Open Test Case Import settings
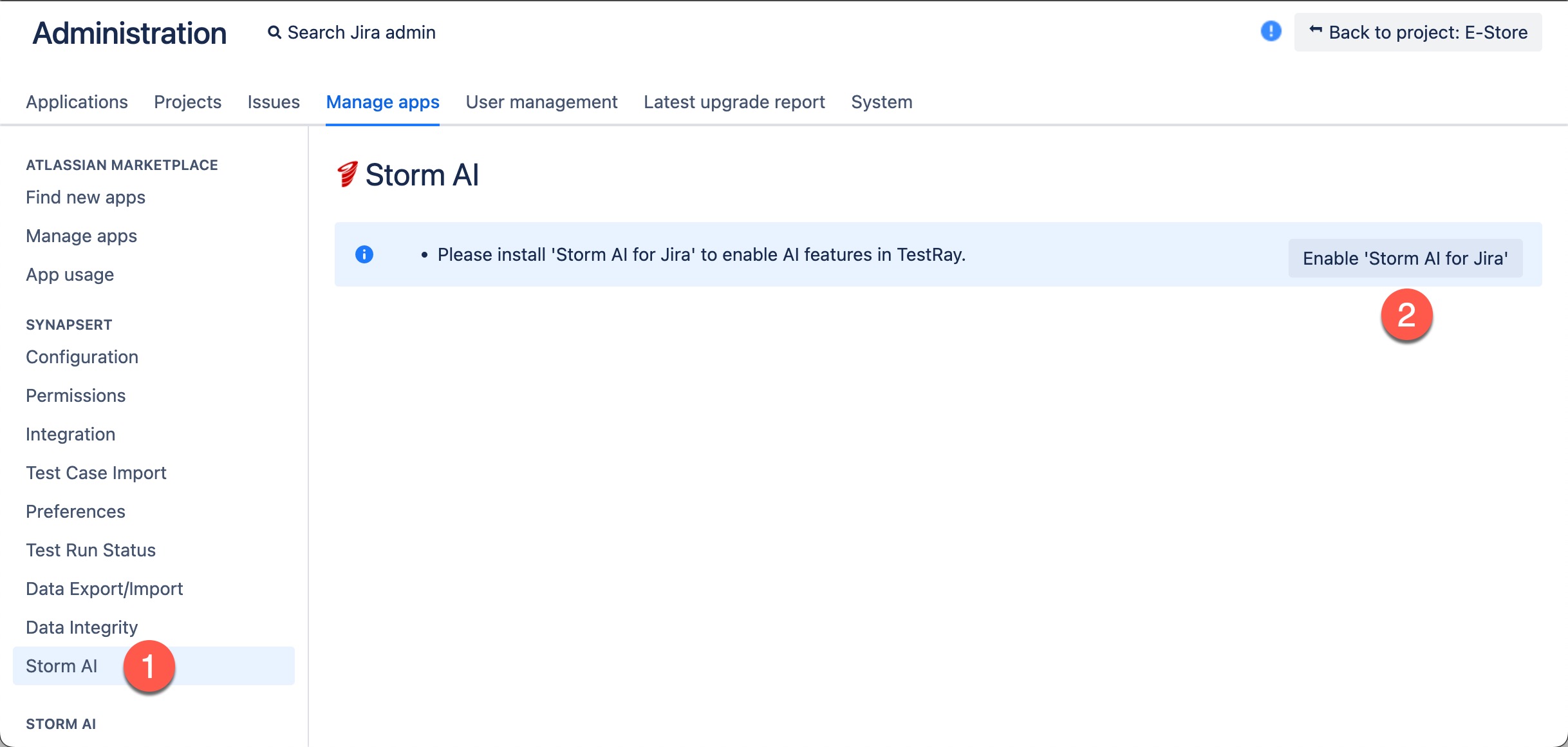This screenshot has height=747, width=1568. [x=96, y=473]
